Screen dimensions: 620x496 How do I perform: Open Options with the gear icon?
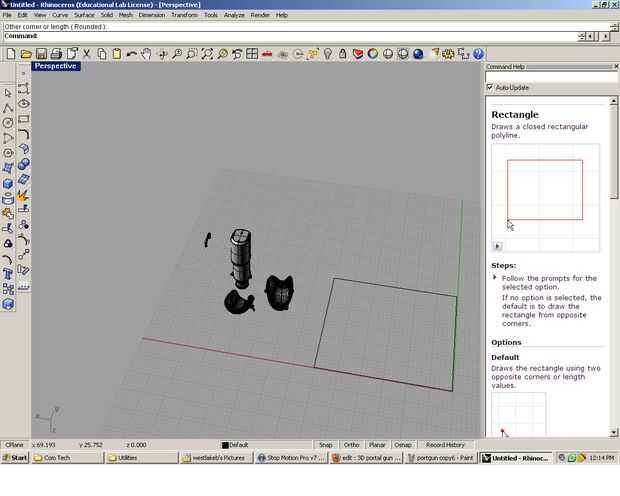(x=448, y=54)
